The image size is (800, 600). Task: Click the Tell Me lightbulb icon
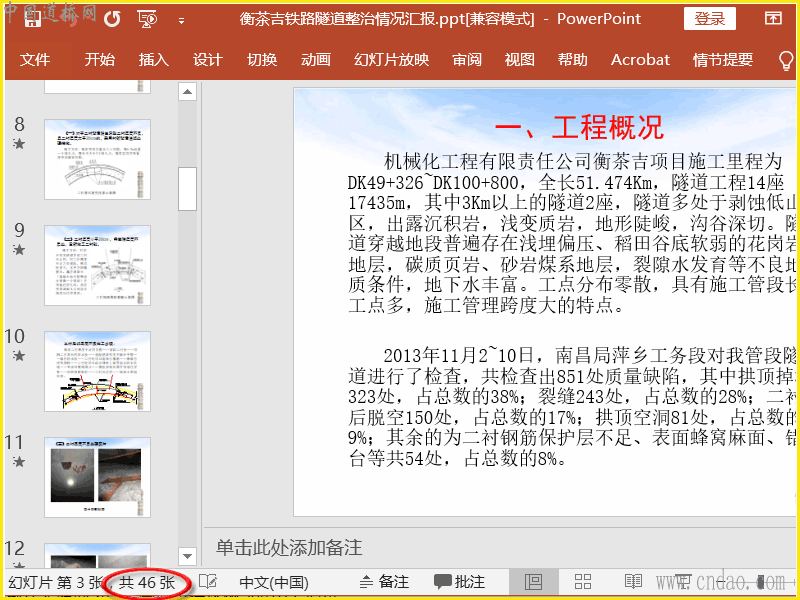click(x=786, y=60)
